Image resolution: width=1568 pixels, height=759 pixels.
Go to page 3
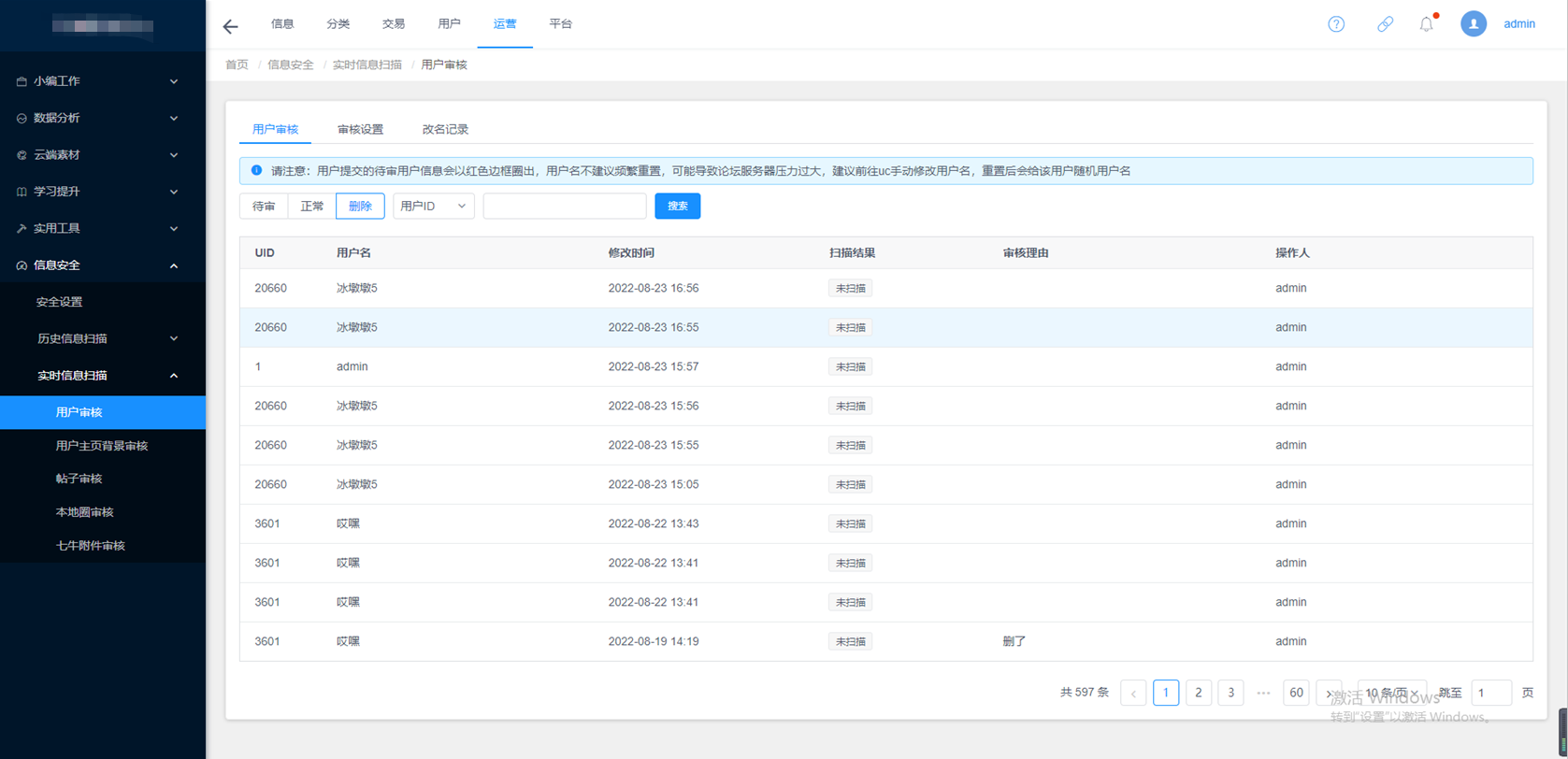(x=1230, y=693)
